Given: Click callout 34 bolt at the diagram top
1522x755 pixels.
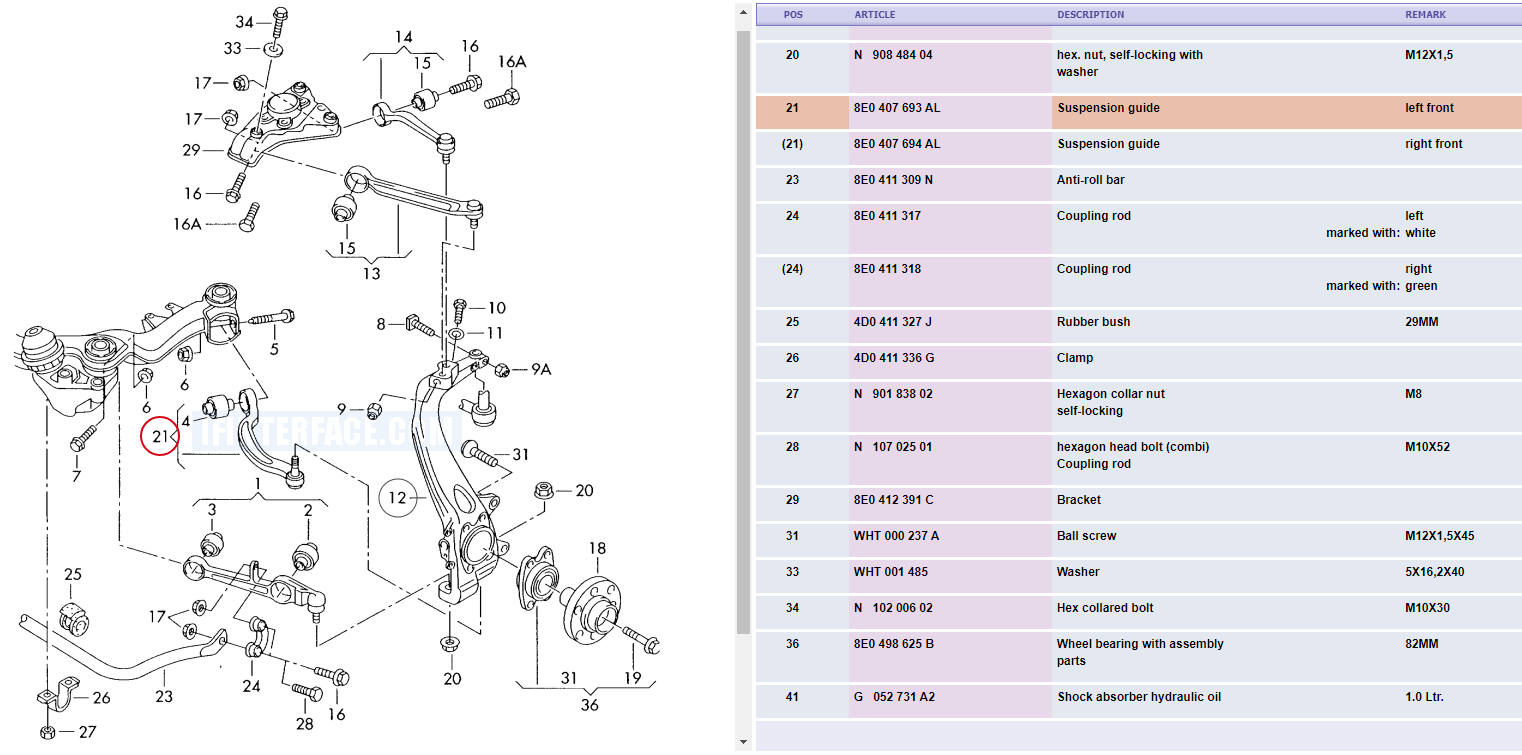Looking at the screenshot, I should 245,22.
